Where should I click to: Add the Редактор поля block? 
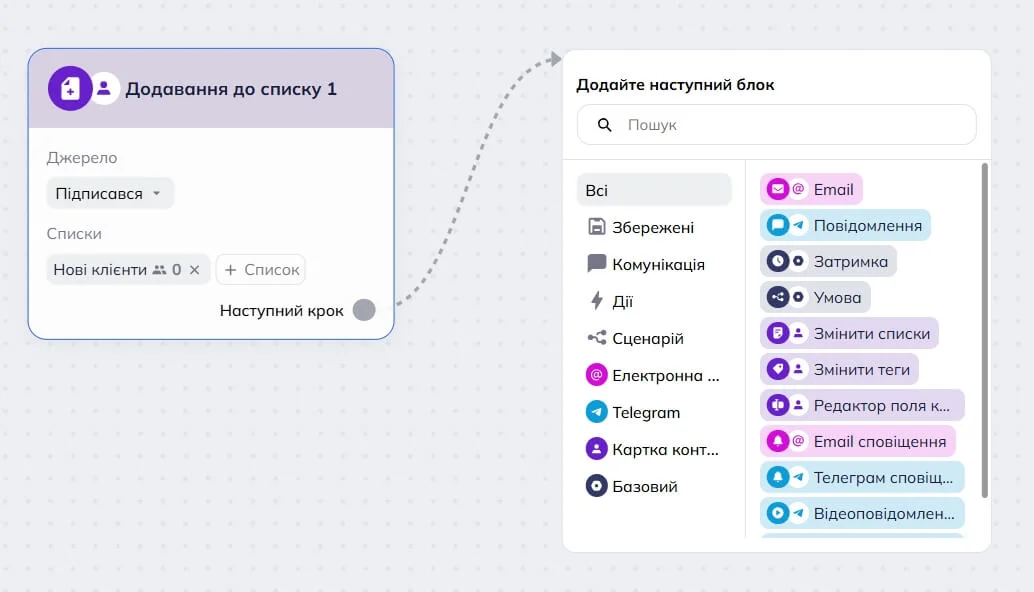[x=863, y=405]
